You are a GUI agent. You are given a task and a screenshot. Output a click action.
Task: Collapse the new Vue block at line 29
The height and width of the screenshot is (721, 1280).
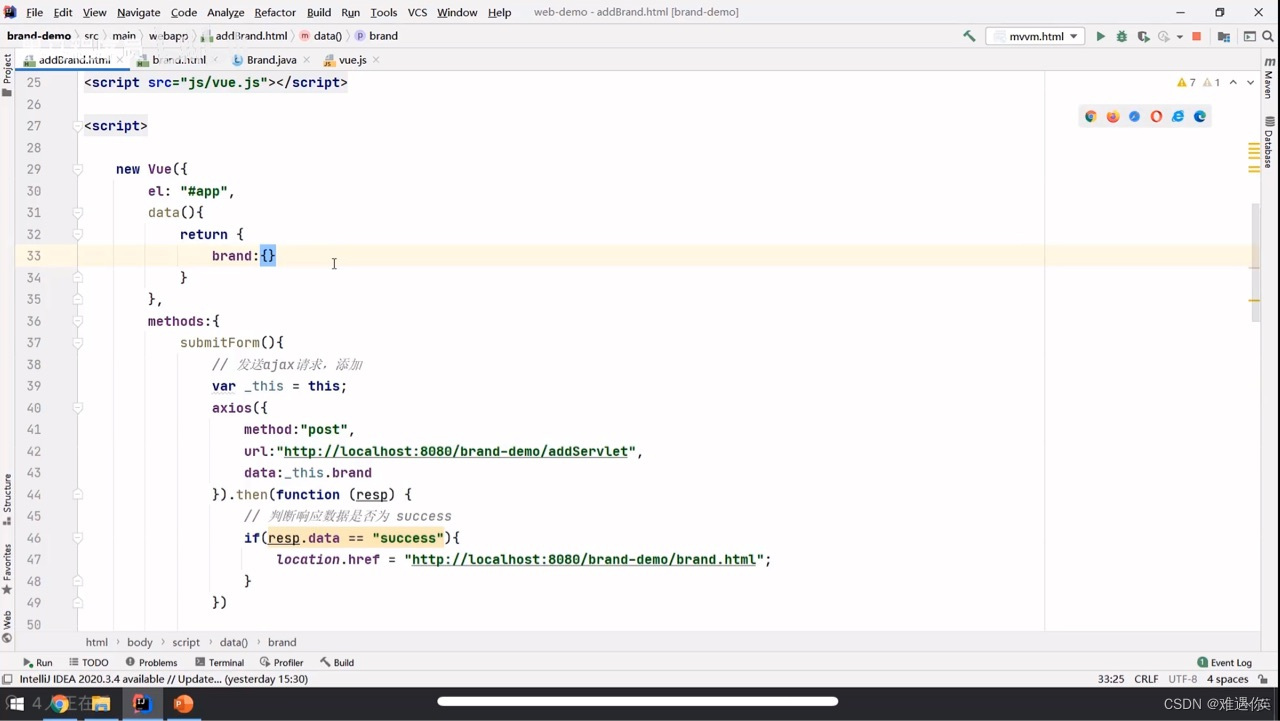[x=77, y=169]
